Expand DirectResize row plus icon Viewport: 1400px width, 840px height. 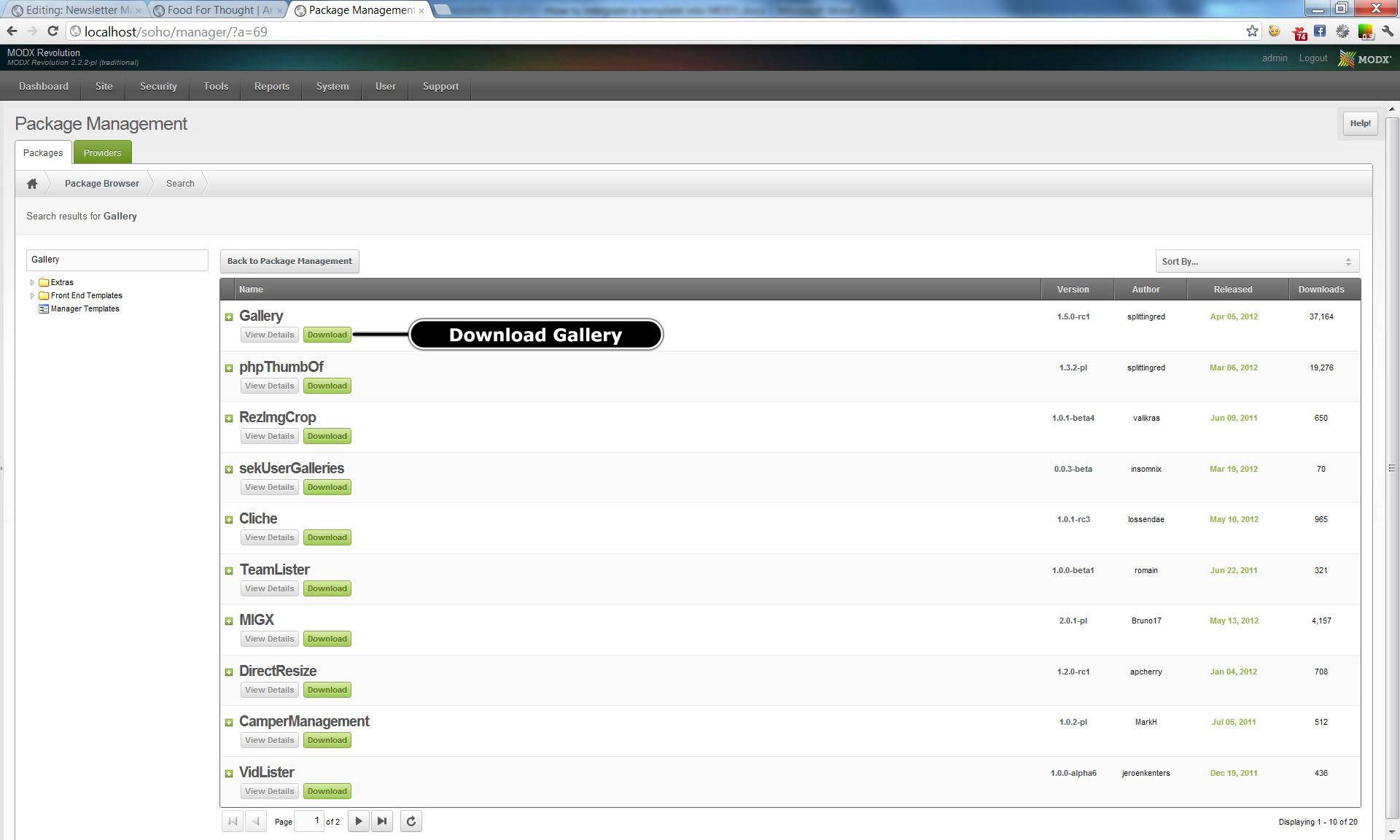click(x=229, y=672)
